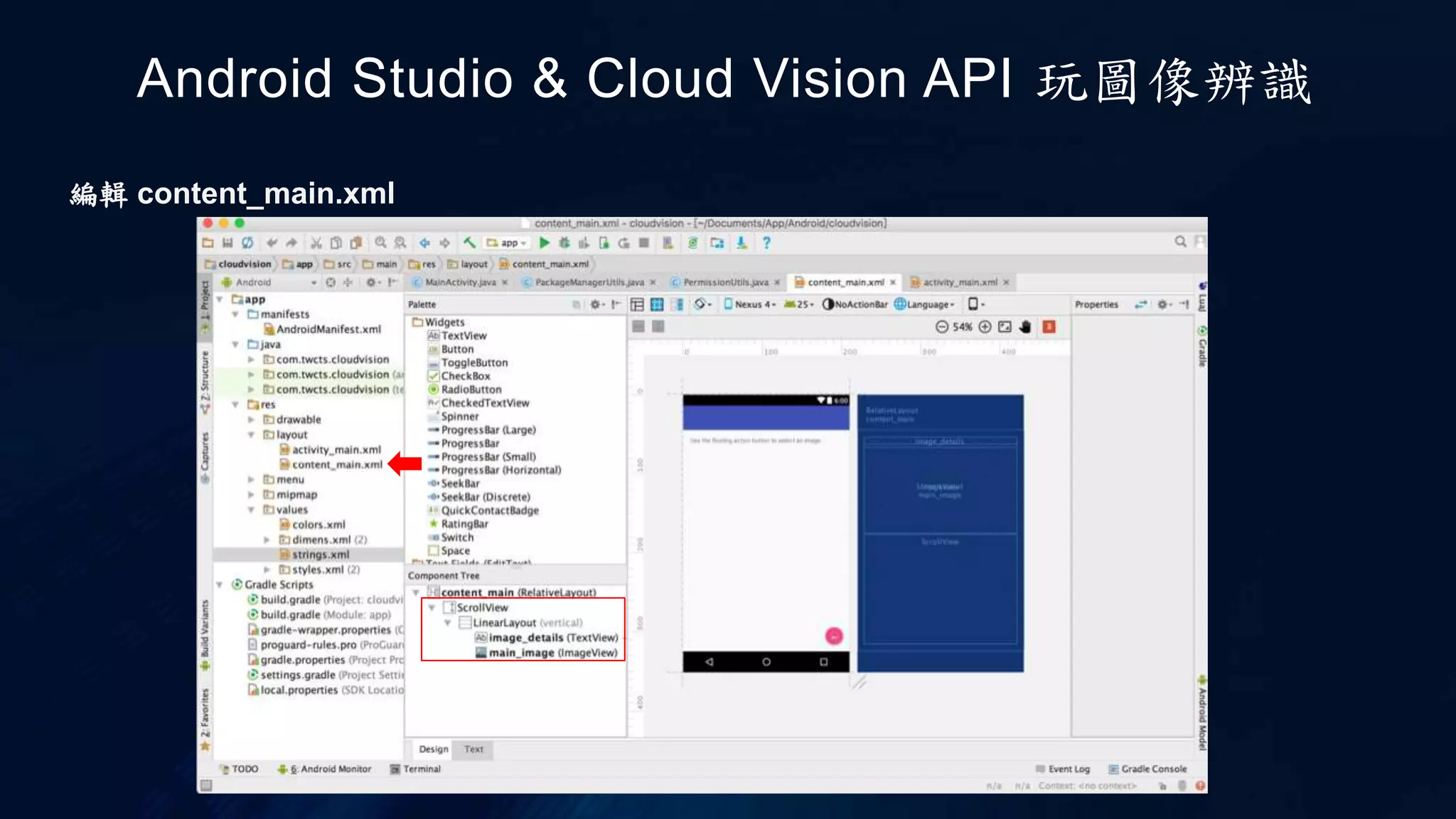The width and height of the screenshot is (1456, 819).
Task: Open the Event Log
Action: point(1063,769)
